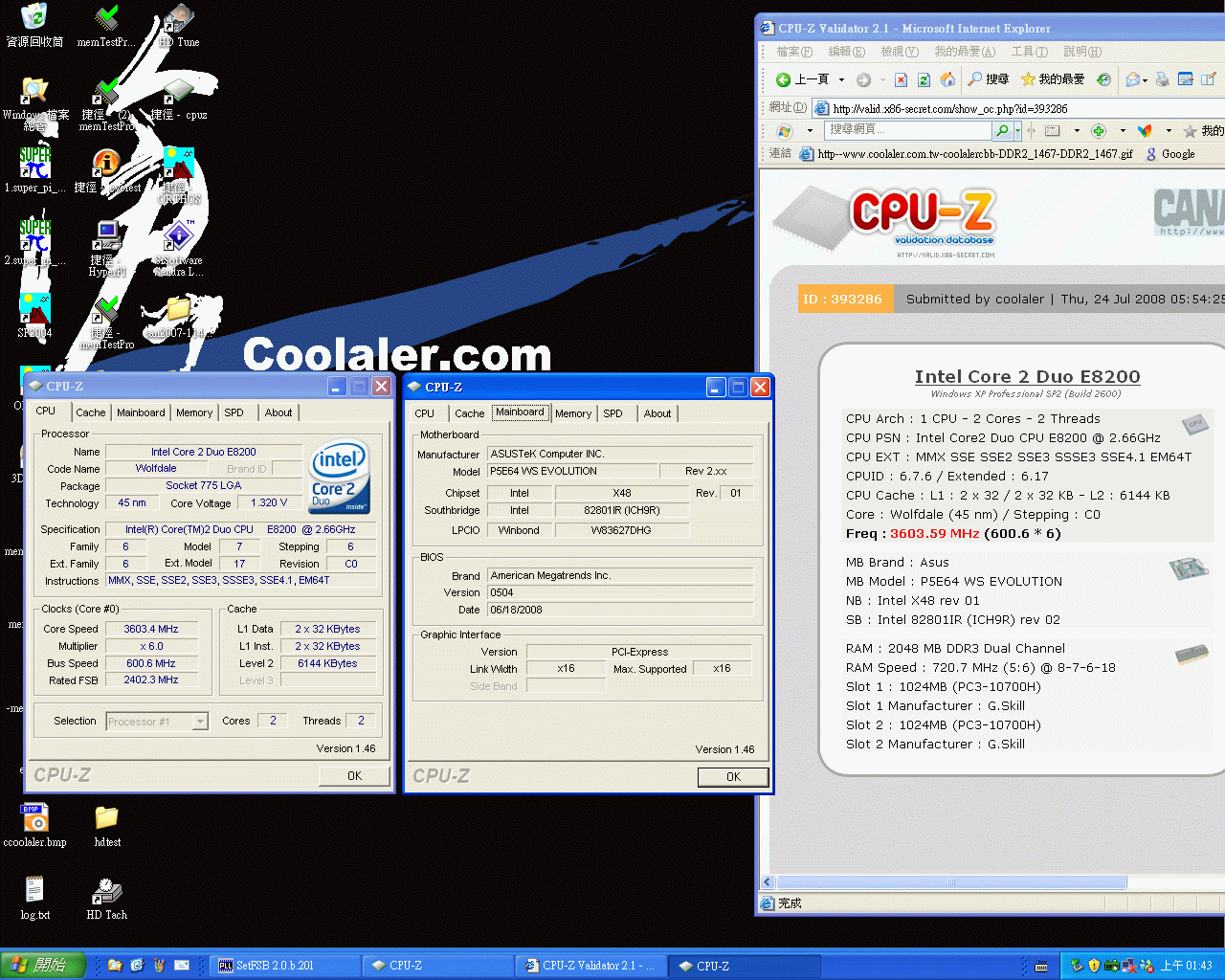Open the Google link in Links bar
1225x980 pixels.
[1171, 154]
